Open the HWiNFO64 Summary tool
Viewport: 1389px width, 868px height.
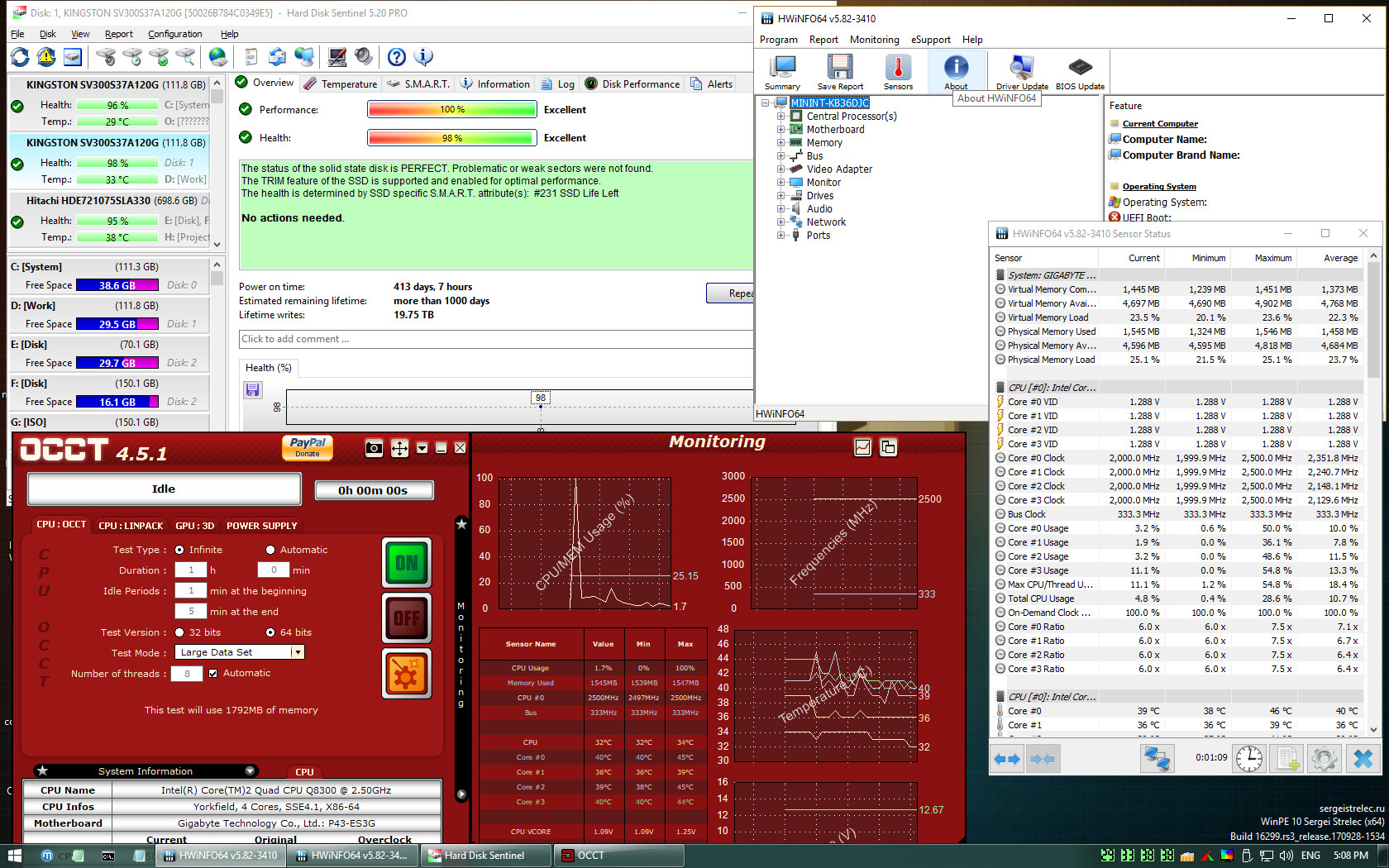(x=782, y=73)
